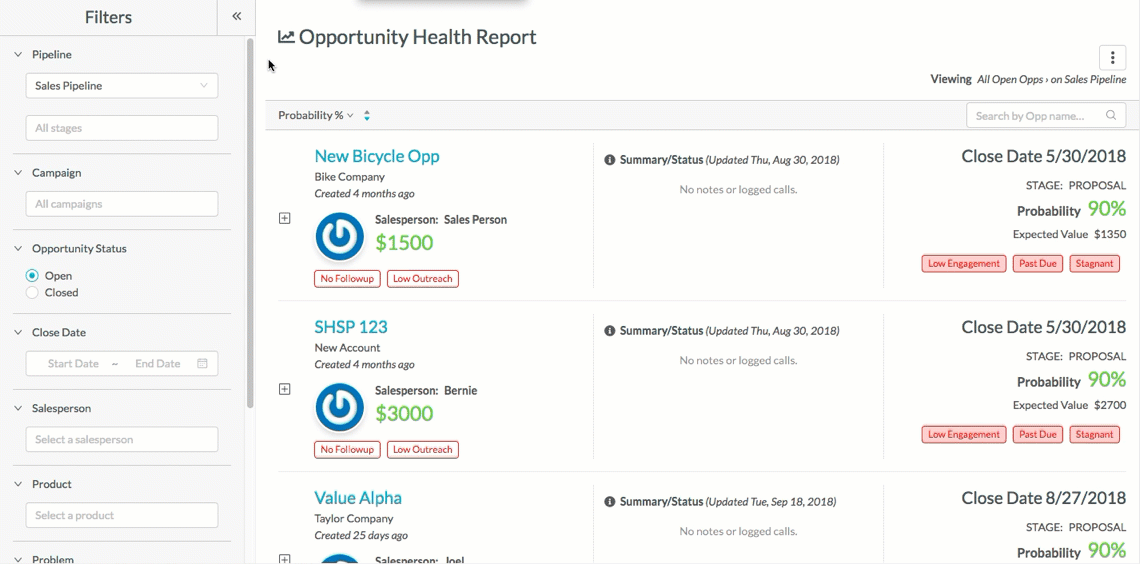Click Past Due tag on New Bicycle Opp
Screen dimensions: 1140x564
(1037, 264)
